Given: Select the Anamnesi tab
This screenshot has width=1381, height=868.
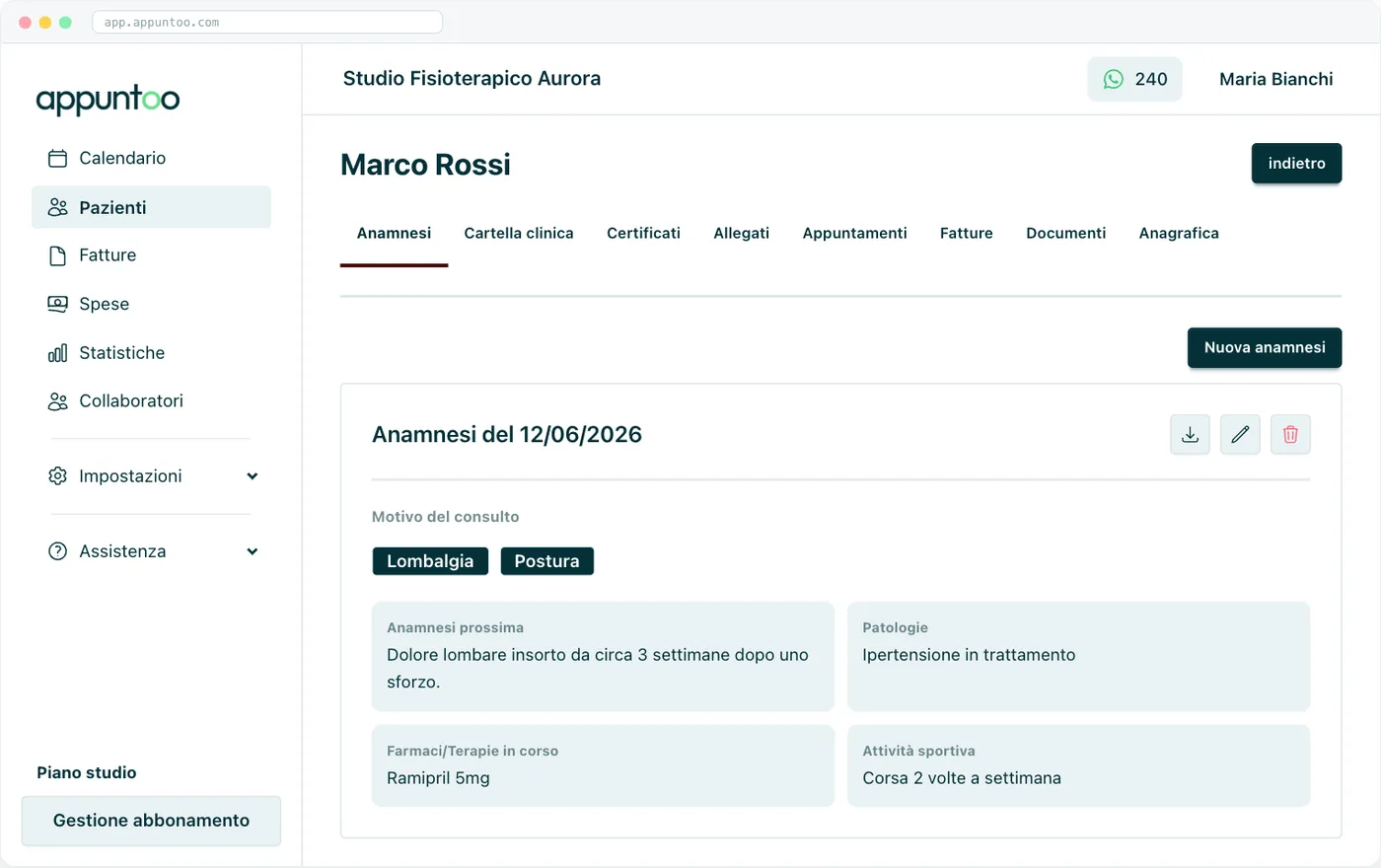Looking at the screenshot, I should pos(394,234).
